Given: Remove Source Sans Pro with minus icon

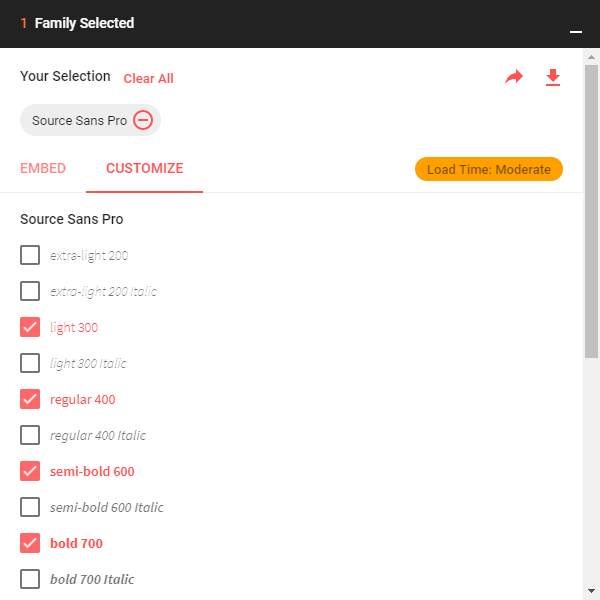Looking at the screenshot, I should pos(143,120).
